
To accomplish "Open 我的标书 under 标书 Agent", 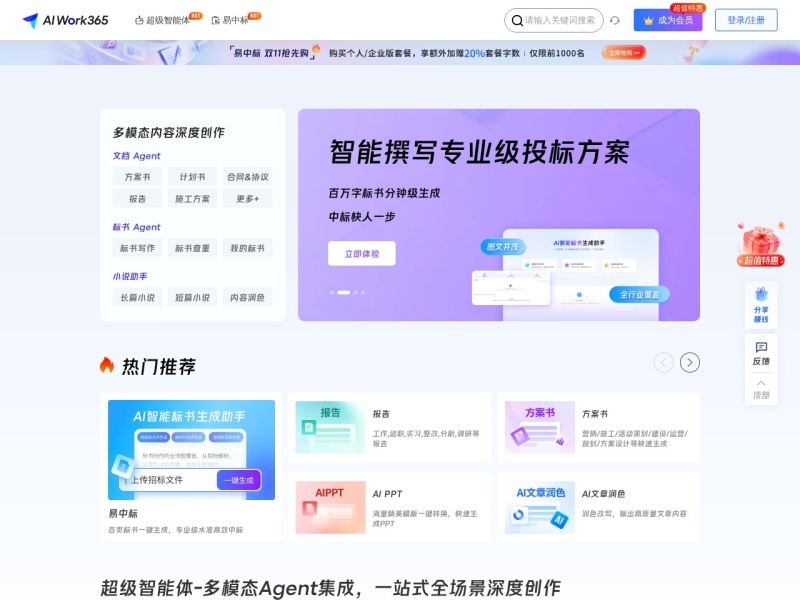I will click(x=247, y=248).
